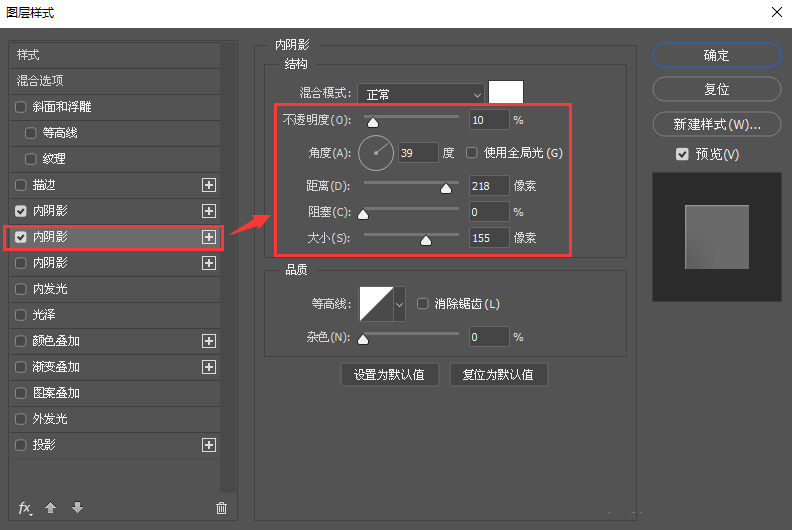Enable the 光泽 checkbox
Viewport: 792px width, 530px height.
click(21, 315)
